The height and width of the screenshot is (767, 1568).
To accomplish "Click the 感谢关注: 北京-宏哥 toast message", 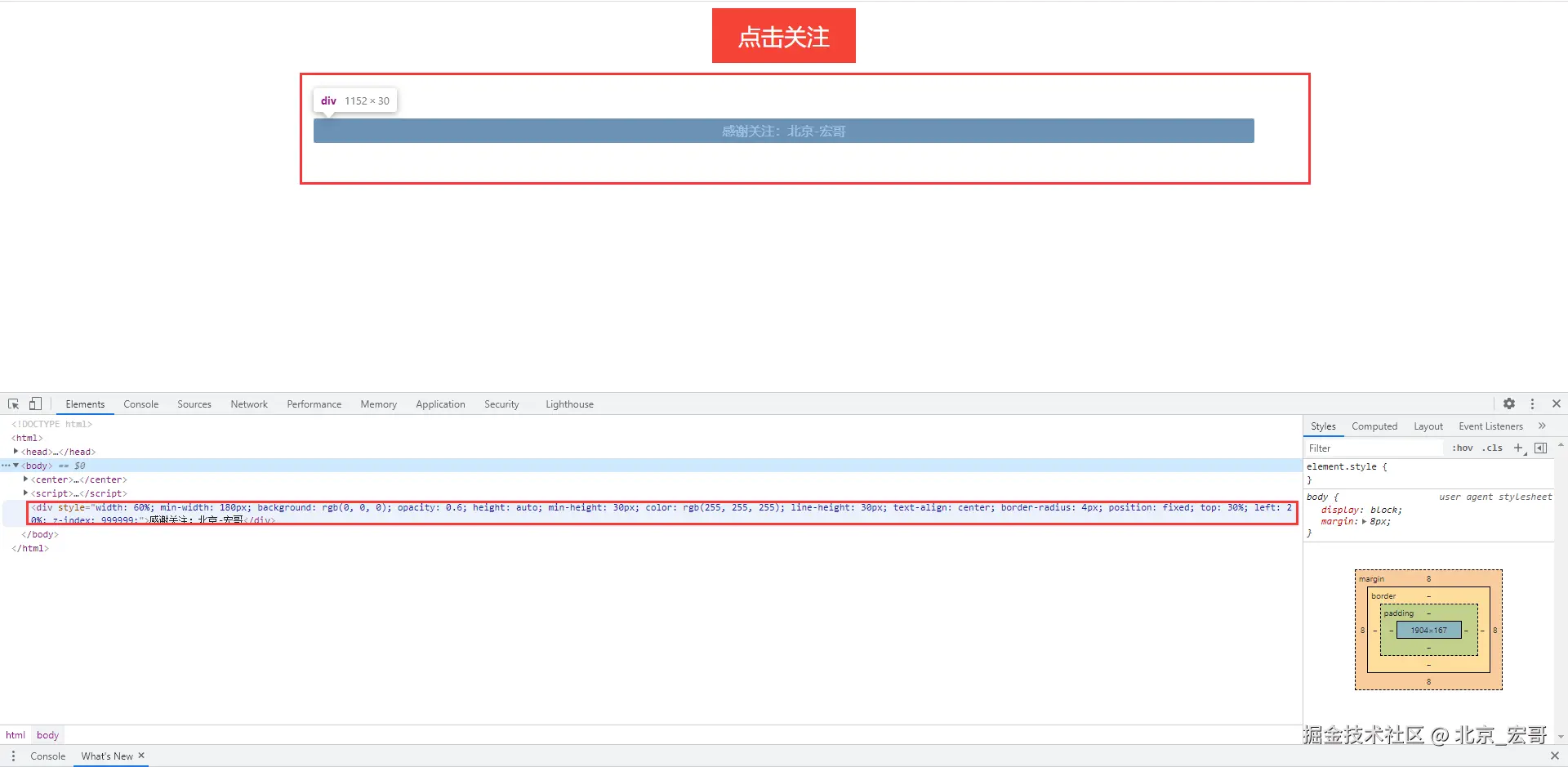I will (x=784, y=131).
